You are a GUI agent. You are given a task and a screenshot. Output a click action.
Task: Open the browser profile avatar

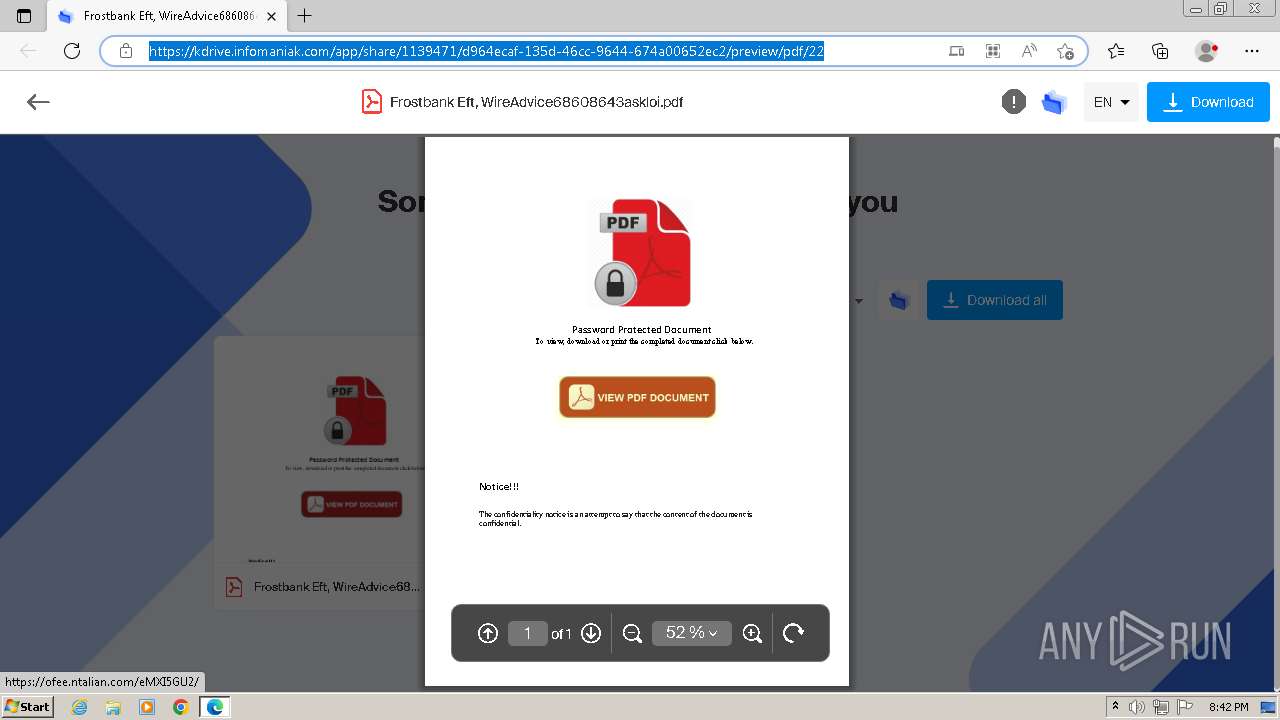tap(1207, 51)
